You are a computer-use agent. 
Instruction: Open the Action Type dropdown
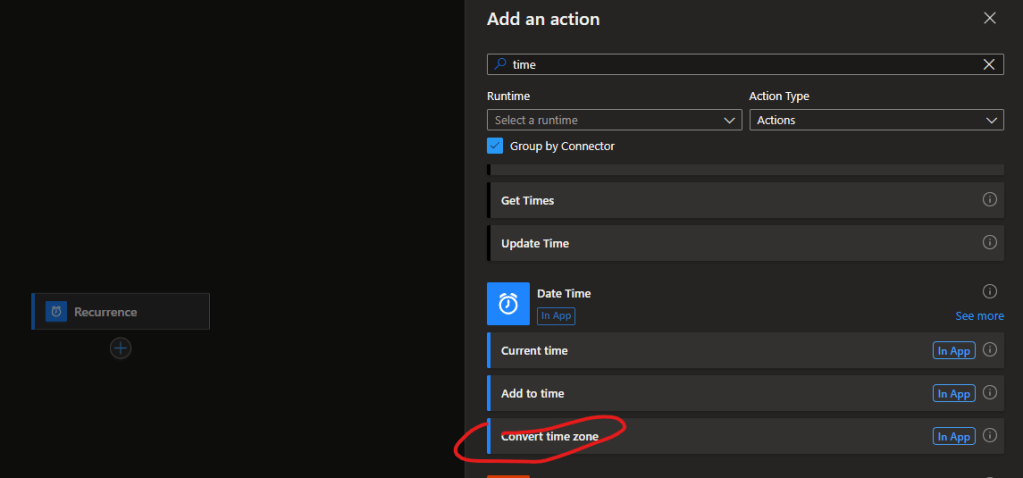click(x=875, y=120)
